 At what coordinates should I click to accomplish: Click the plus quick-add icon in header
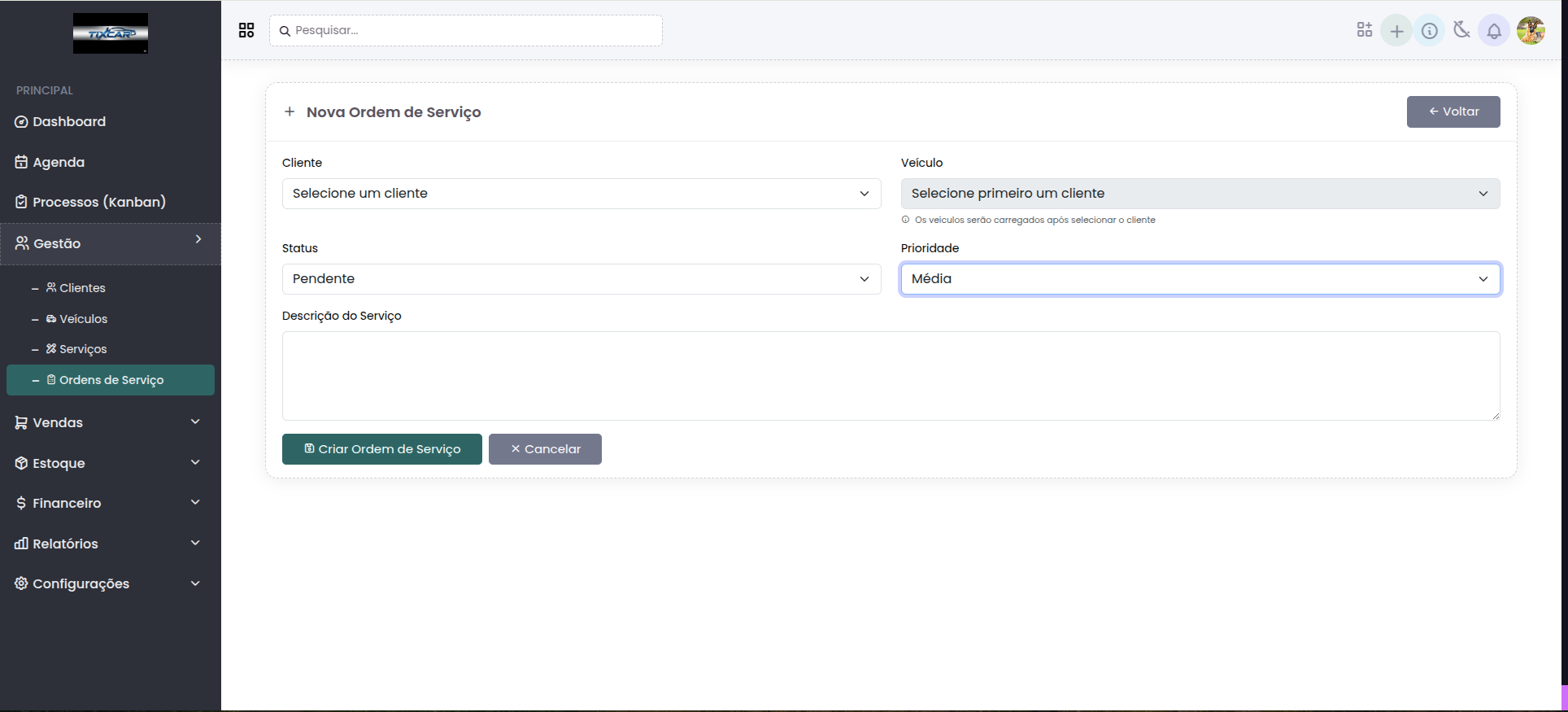point(1396,31)
